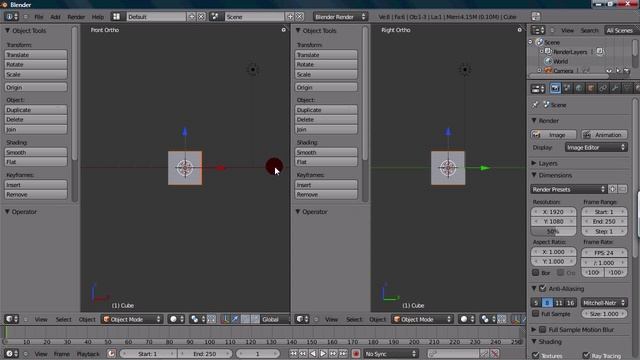640x360 pixels.
Task: Set anti-aliasing samples to 5
Action: point(536,303)
